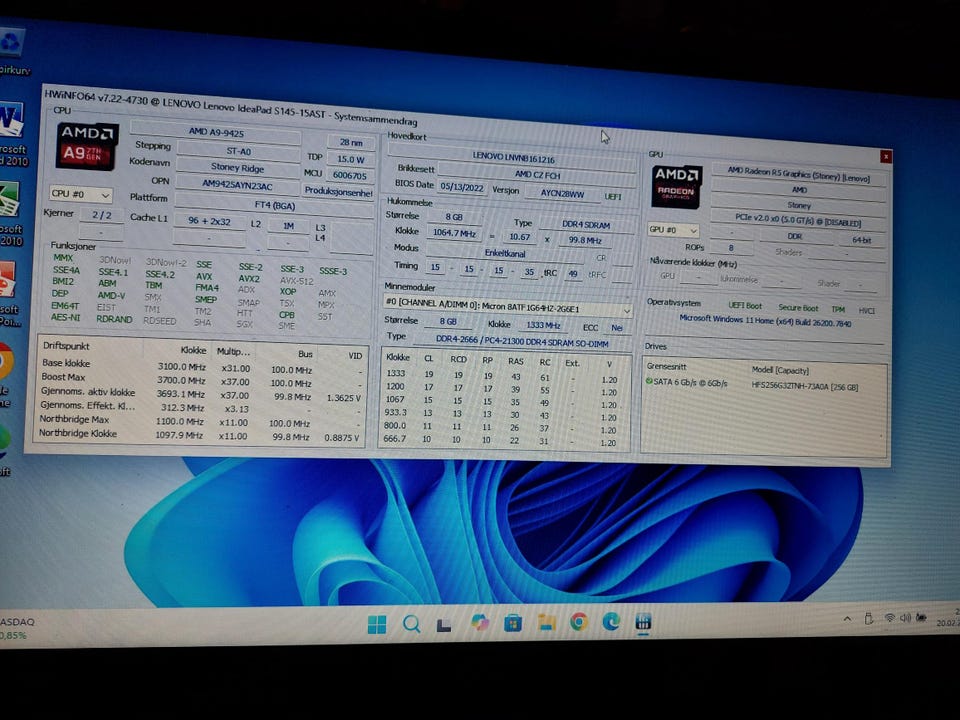The image size is (960, 720).
Task: Select the Word 2010 desktop shortcut
Action: [12, 133]
